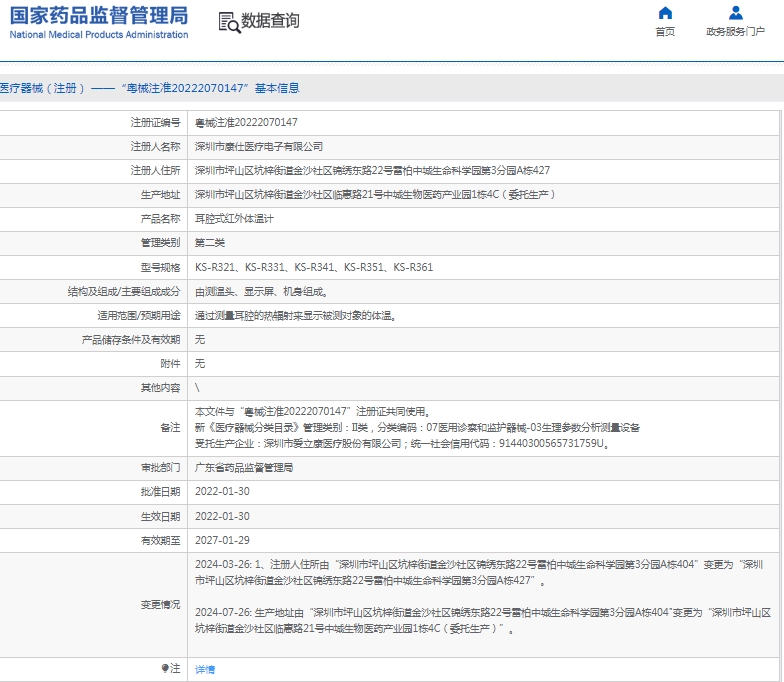Select 无 in 产品储存条件及有效期 row
Image resolution: width=784 pixels, height=682 pixels.
click(200, 340)
